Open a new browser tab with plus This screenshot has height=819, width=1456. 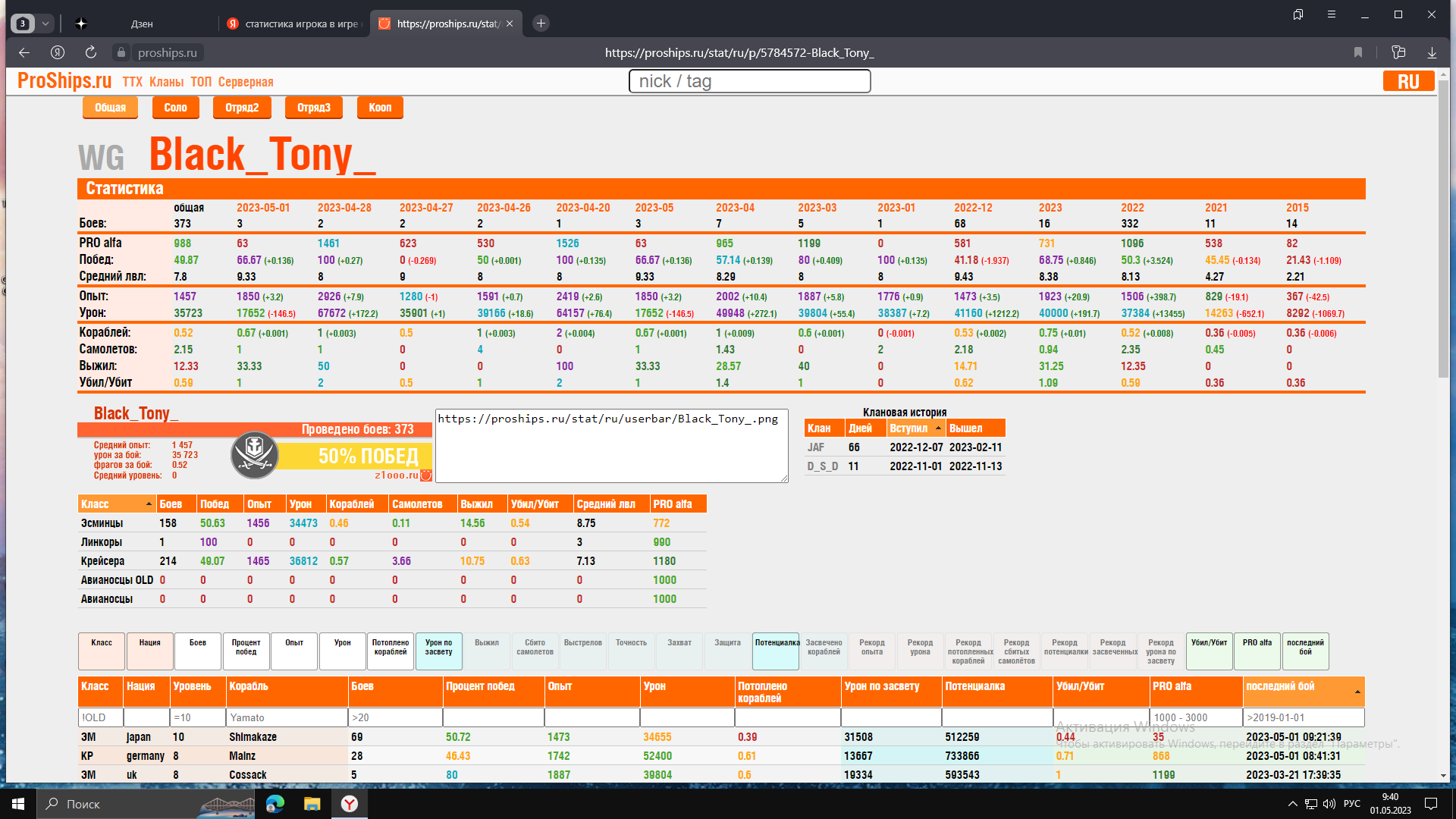[541, 24]
